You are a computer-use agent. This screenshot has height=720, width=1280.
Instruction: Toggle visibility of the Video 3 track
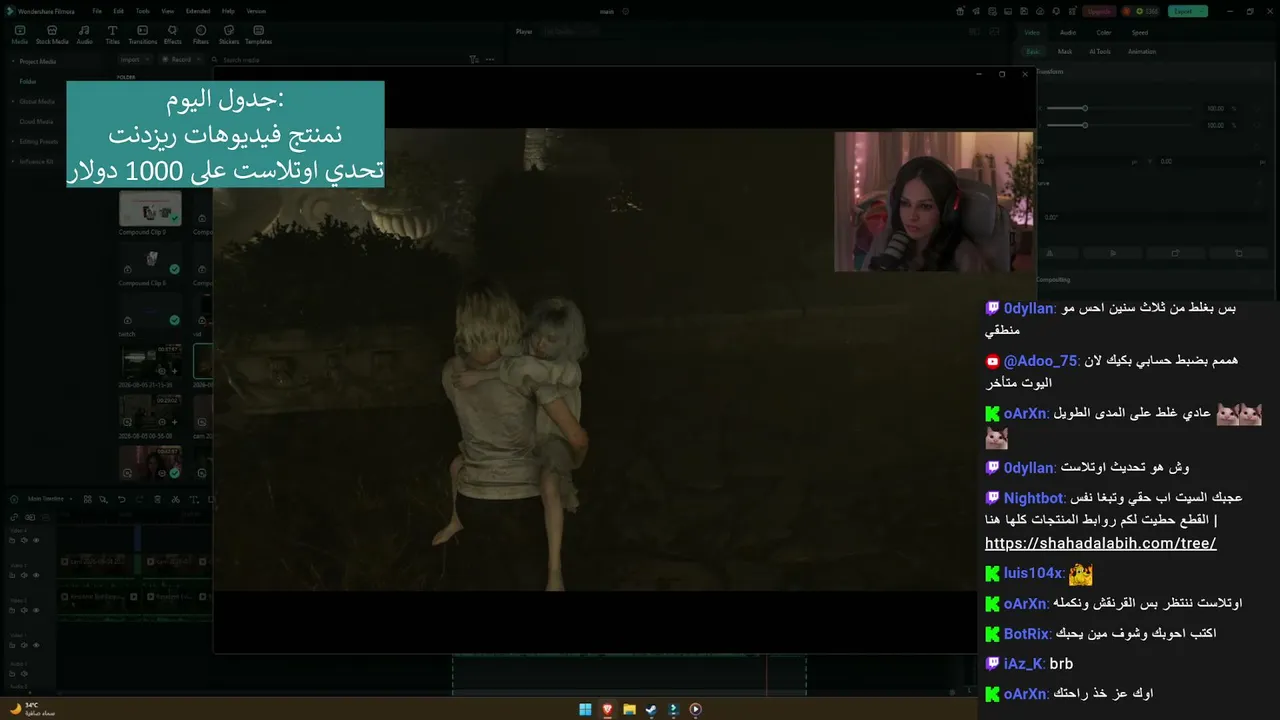(x=36, y=575)
